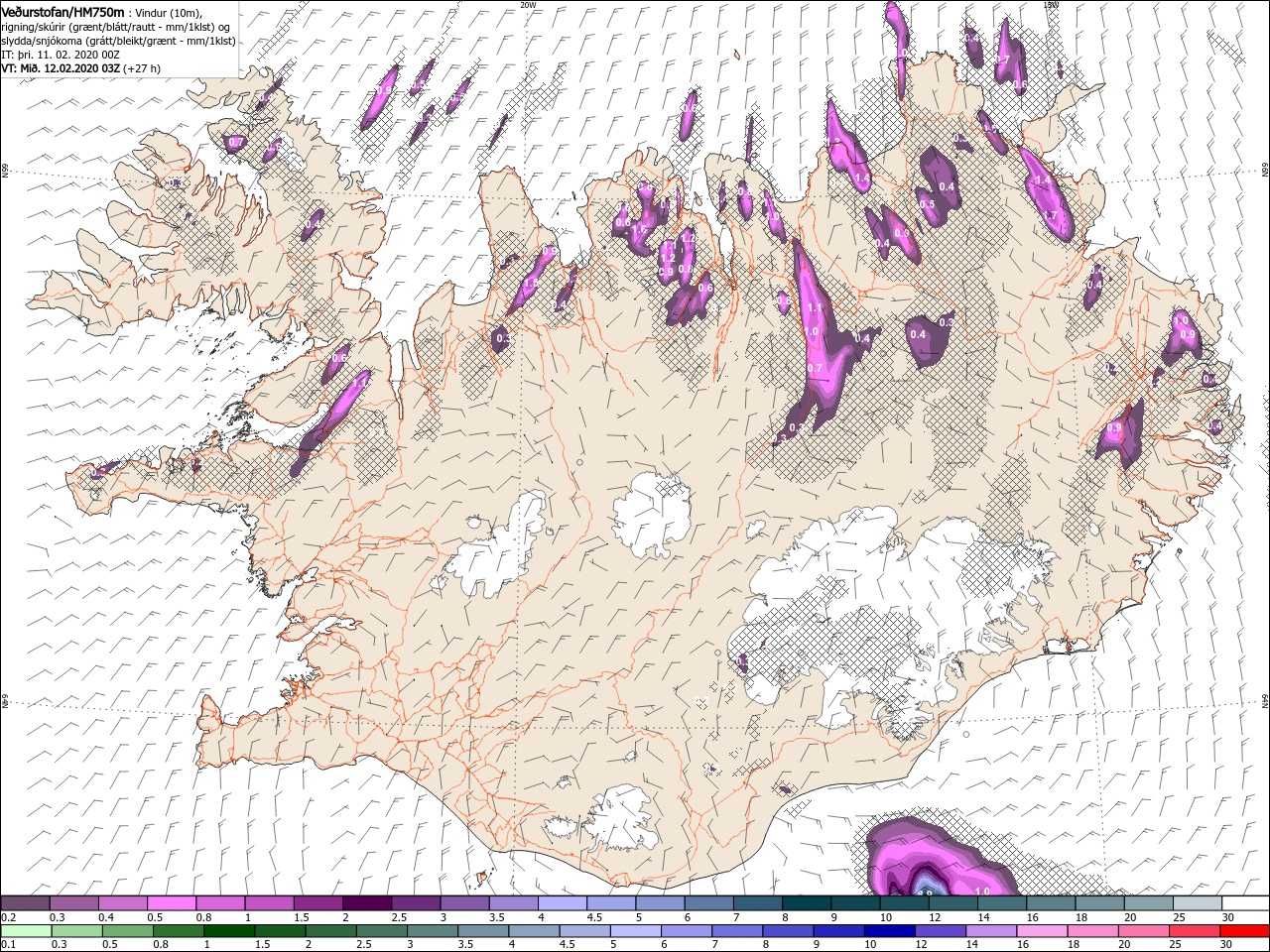Select the snow-scale 2 darkest purple swatch
The width and height of the screenshot is (1270, 952).
pos(366,902)
